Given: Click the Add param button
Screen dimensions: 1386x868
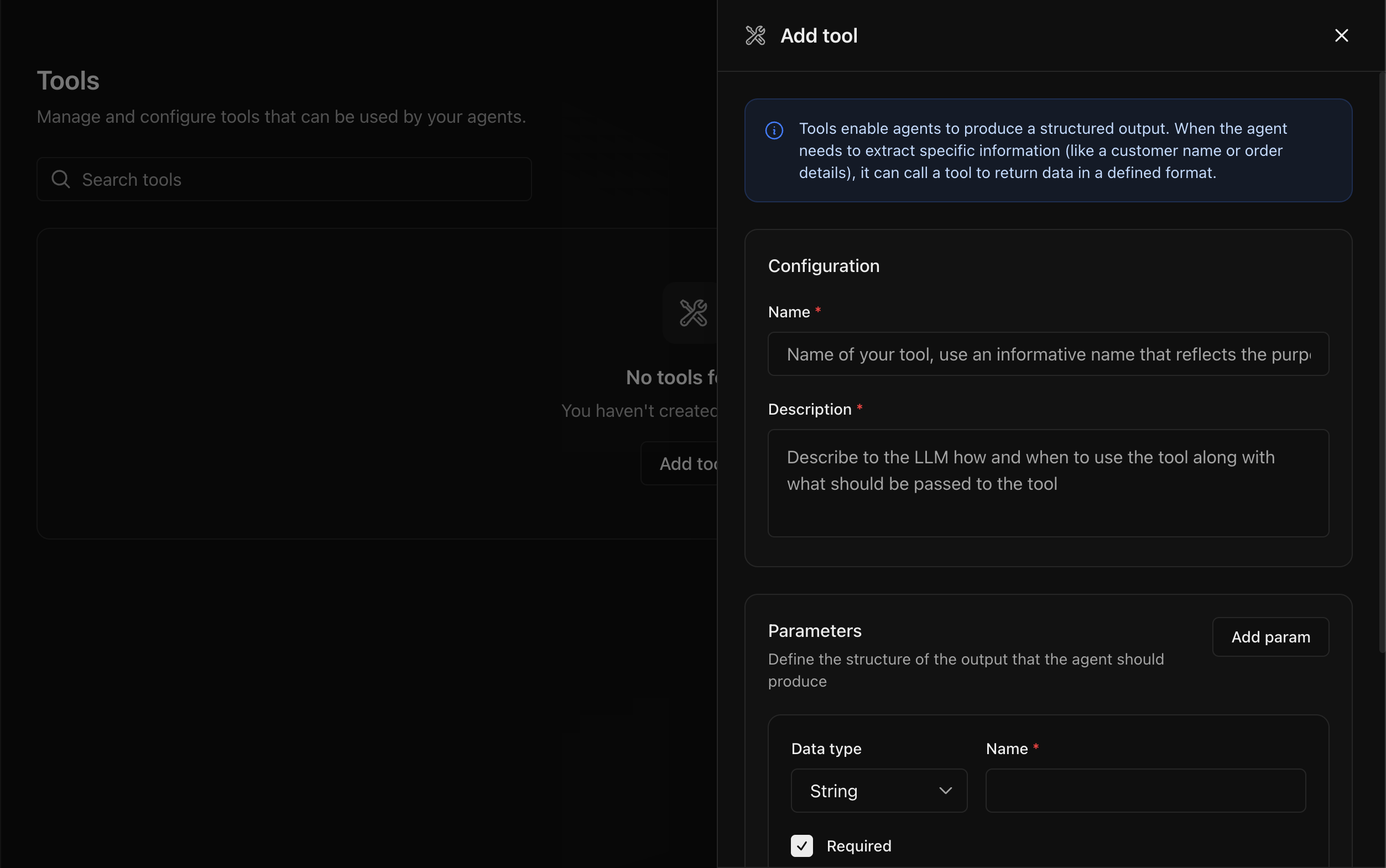Looking at the screenshot, I should click(1270, 637).
